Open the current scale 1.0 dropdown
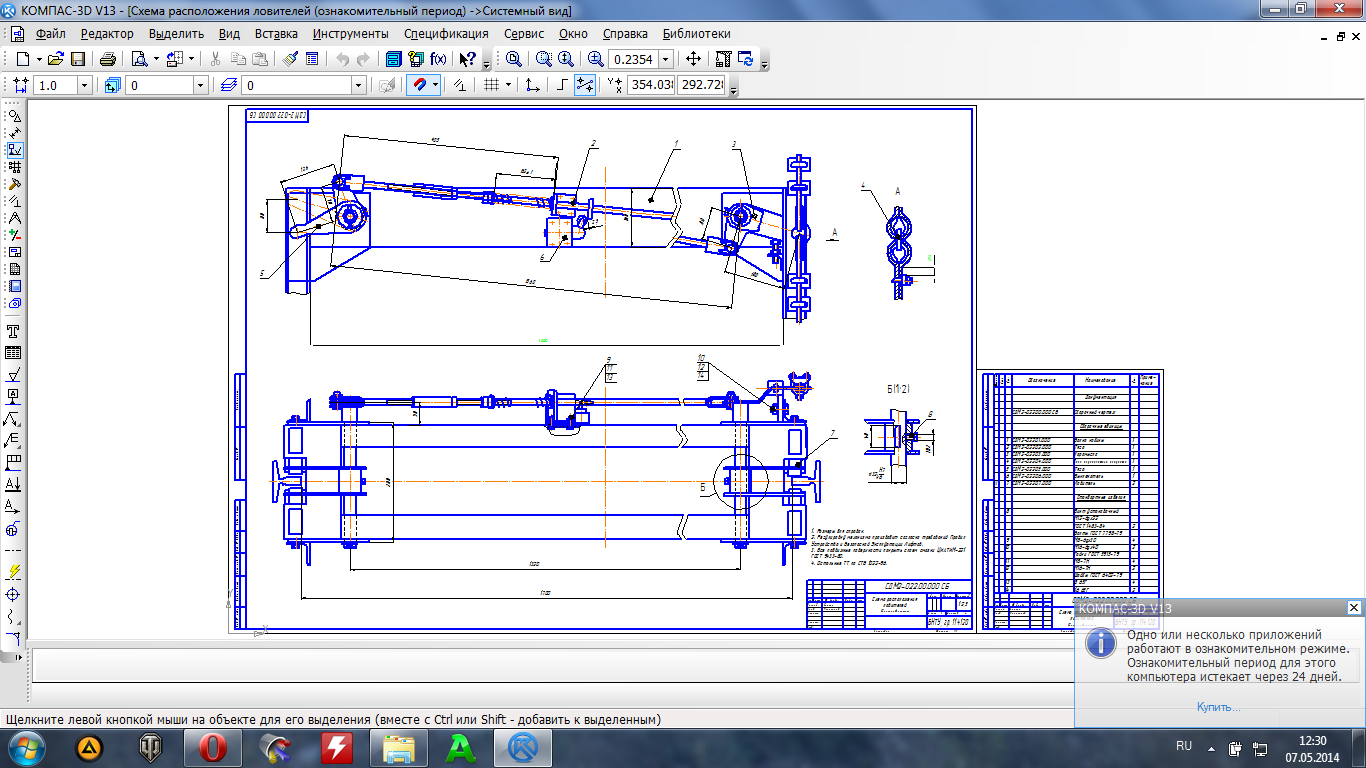The width and height of the screenshot is (1366, 768). [x=84, y=86]
